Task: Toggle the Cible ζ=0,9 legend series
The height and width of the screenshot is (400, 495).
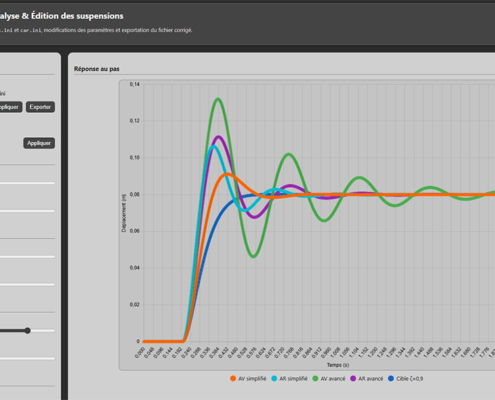Action: click(x=406, y=379)
